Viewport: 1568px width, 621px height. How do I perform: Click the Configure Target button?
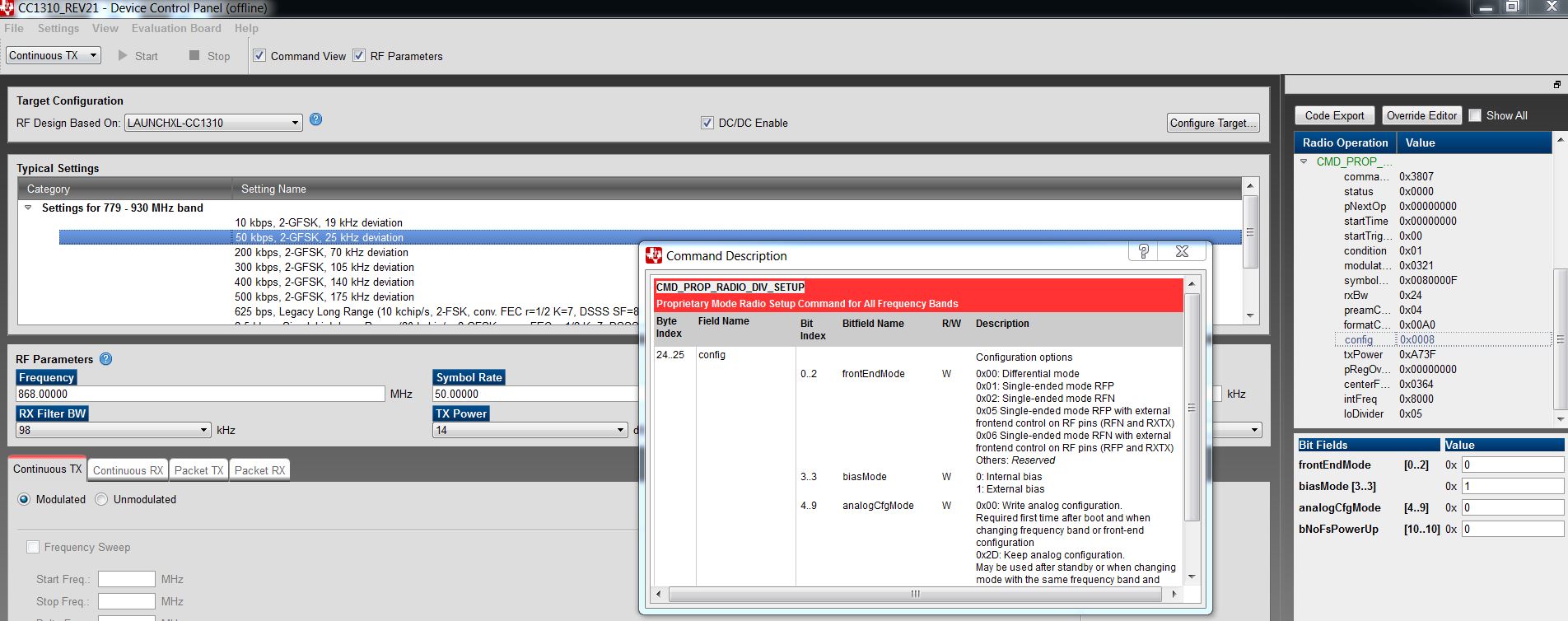1213,123
